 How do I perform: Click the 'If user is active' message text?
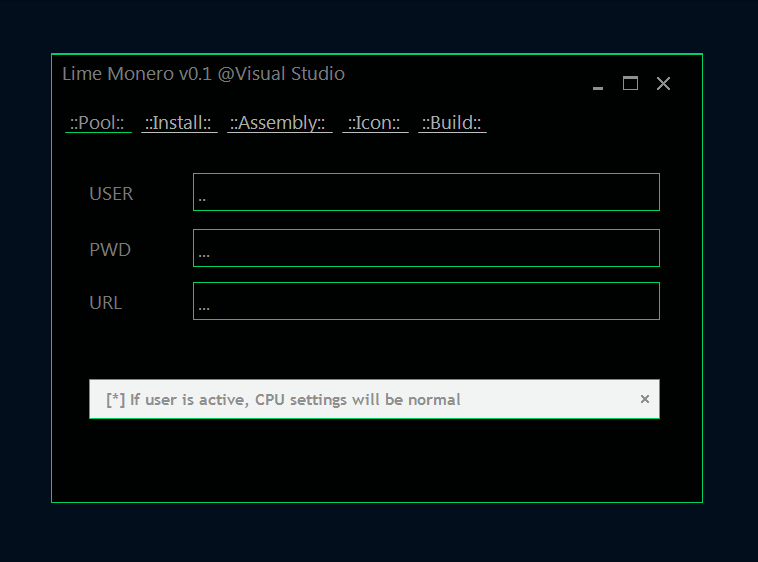pyautogui.click(x=283, y=400)
